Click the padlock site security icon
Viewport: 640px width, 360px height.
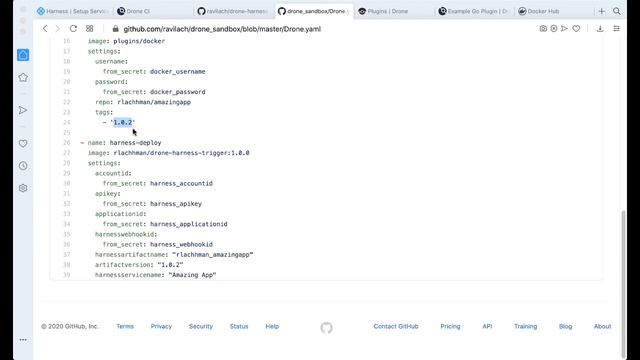pos(116,29)
